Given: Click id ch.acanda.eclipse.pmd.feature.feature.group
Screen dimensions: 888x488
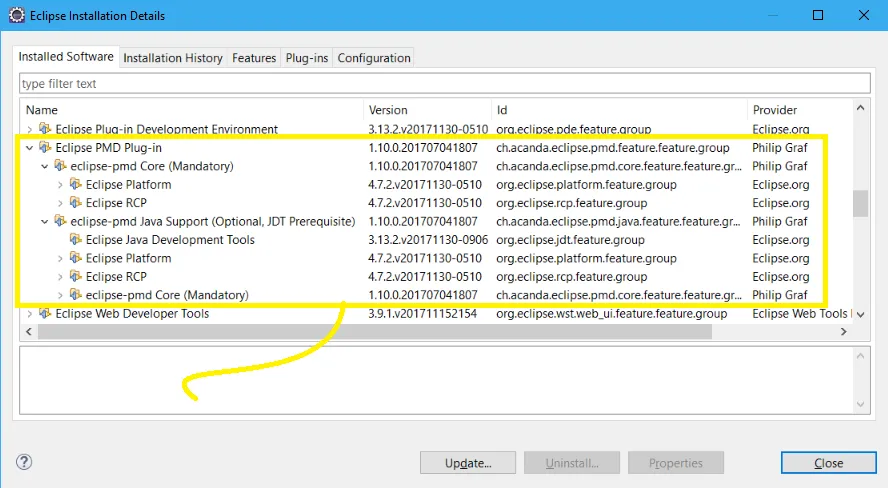Looking at the screenshot, I should coord(613,148).
